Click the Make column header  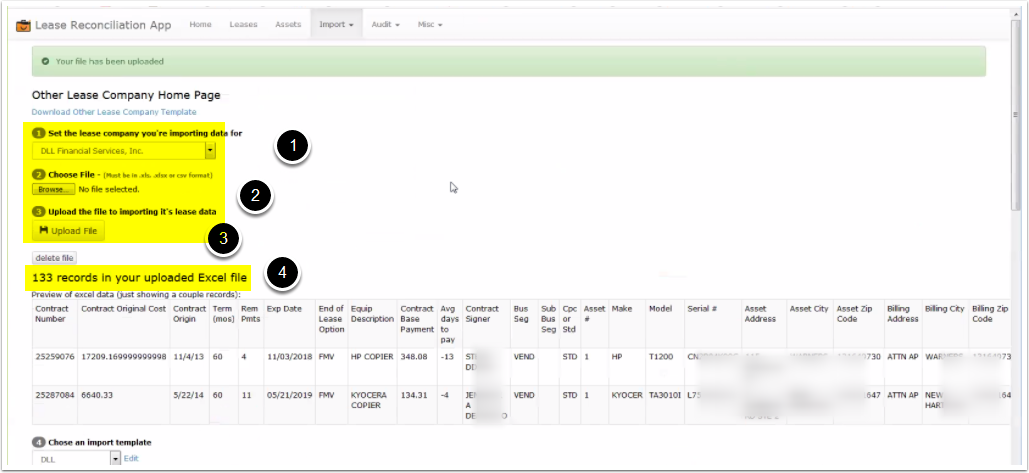[x=627, y=324]
